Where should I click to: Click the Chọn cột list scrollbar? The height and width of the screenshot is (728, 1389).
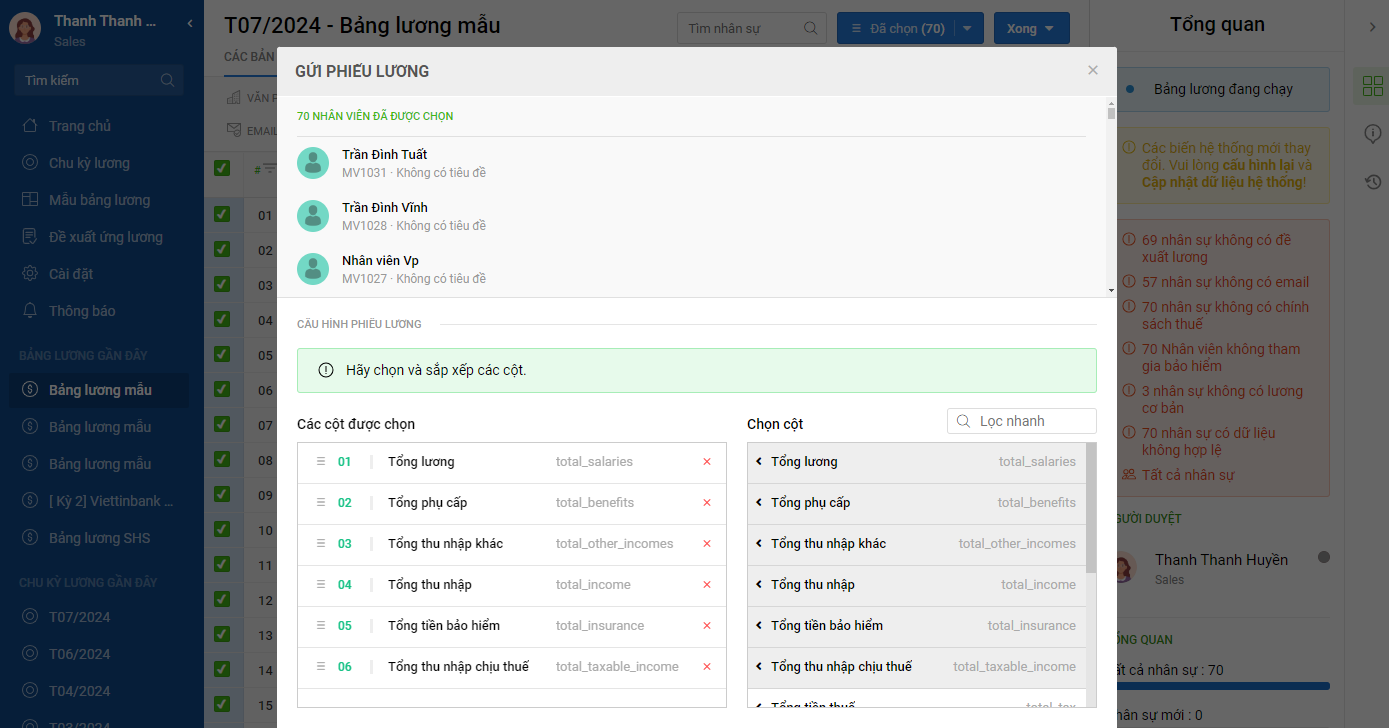click(x=1091, y=510)
